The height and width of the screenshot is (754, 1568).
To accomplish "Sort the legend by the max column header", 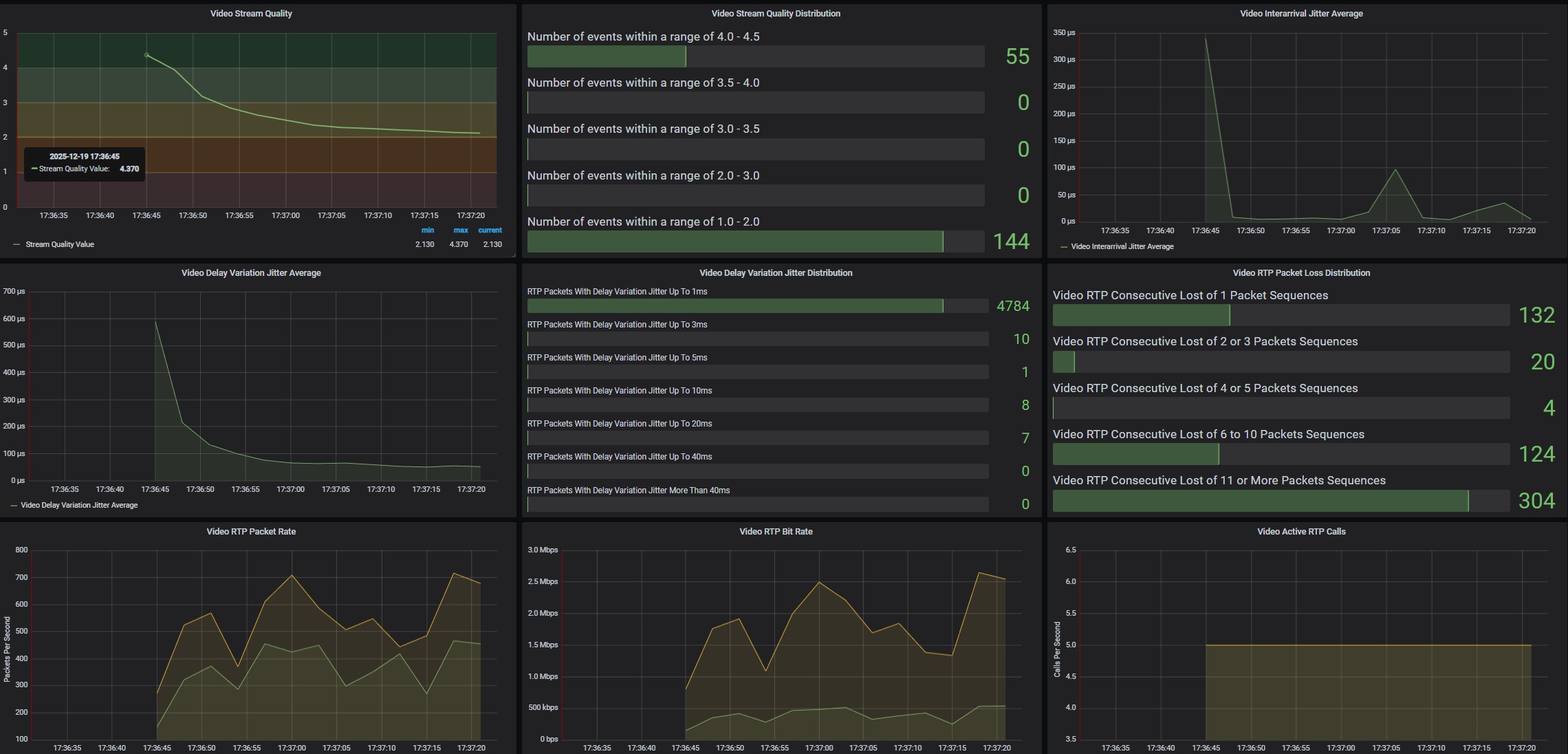I will pos(461,230).
